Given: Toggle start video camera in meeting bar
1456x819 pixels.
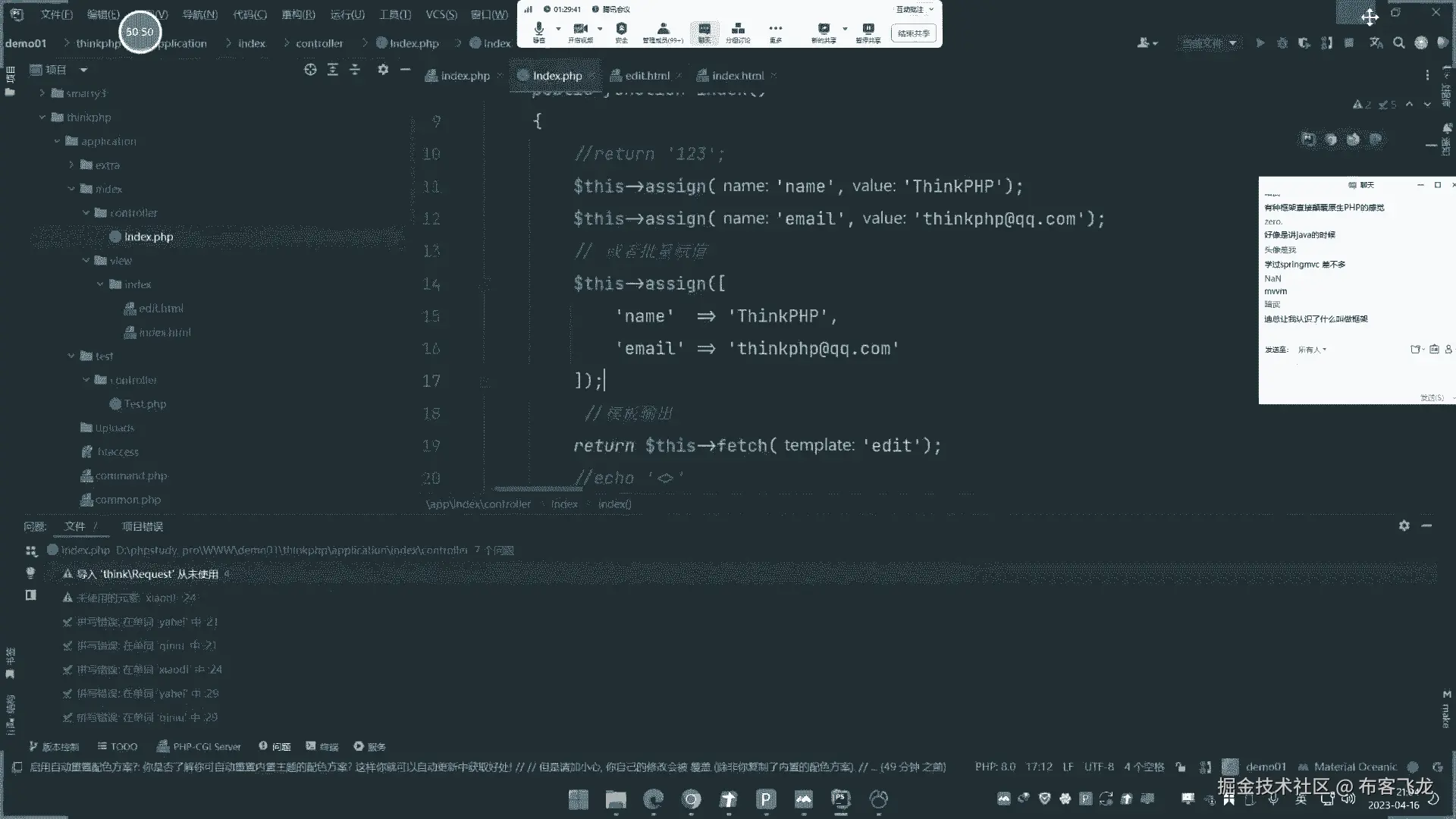Looking at the screenshot, I should 580,29.
